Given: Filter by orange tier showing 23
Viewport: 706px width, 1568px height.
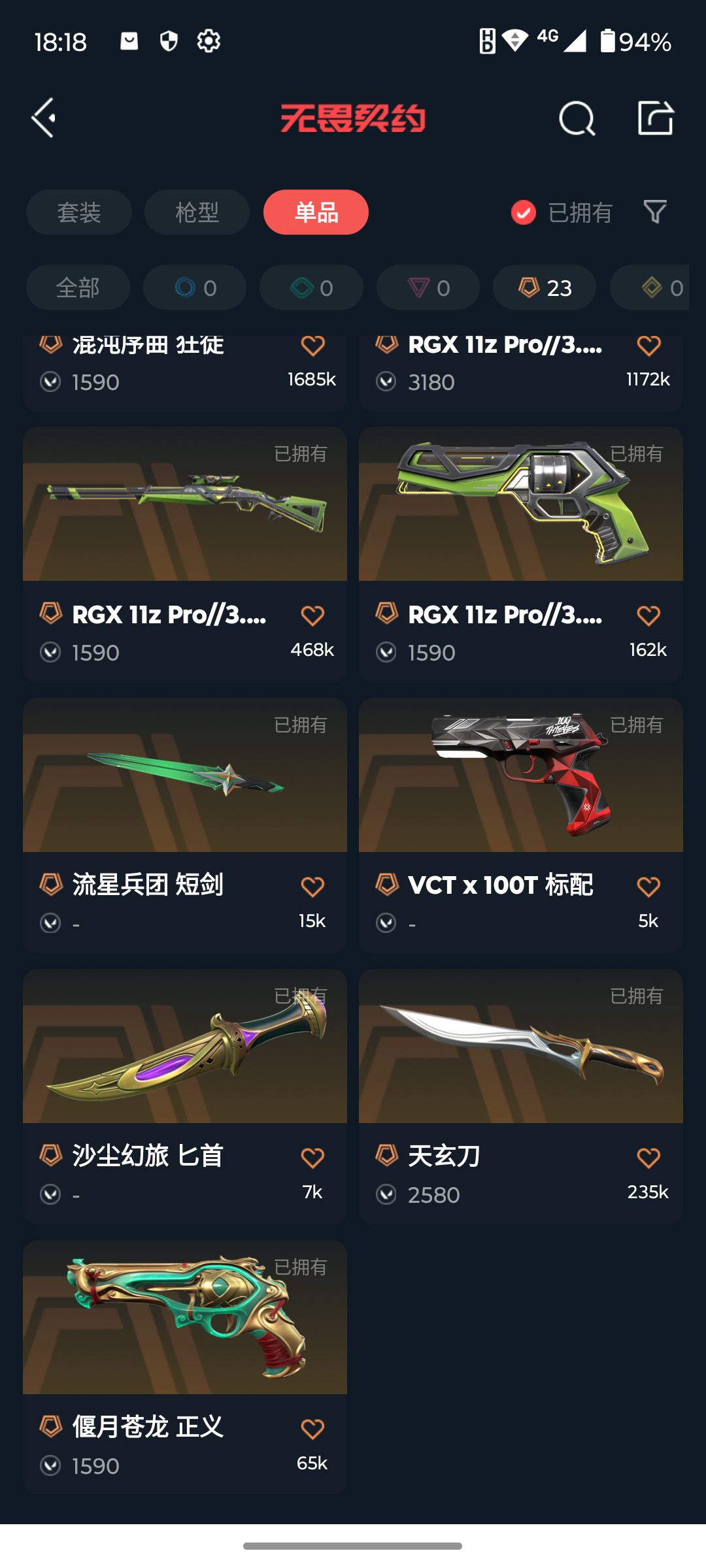Looking at the screenshot, I should click(x=545, y=287).
